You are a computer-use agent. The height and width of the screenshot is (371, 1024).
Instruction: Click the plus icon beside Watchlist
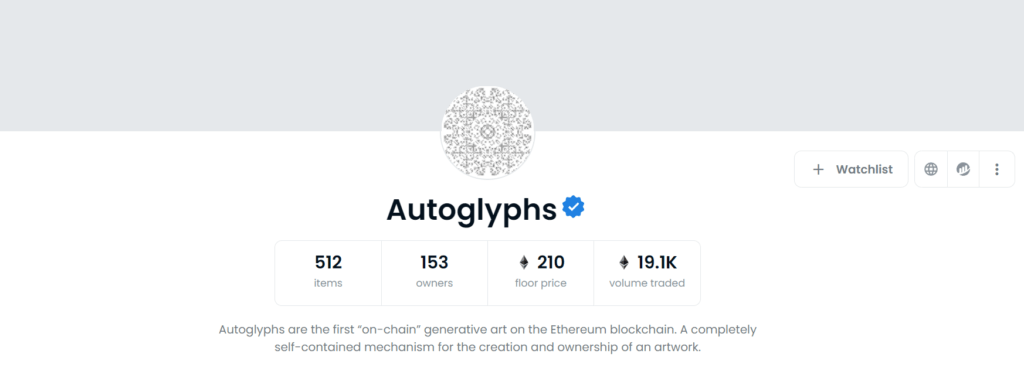tap(818, 170)
